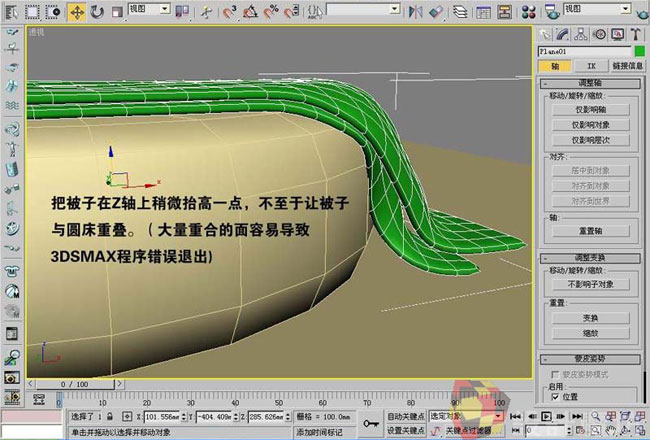Click the time slider 0 / 100 handle
650x440 pixels.
(x=75, y=384)
